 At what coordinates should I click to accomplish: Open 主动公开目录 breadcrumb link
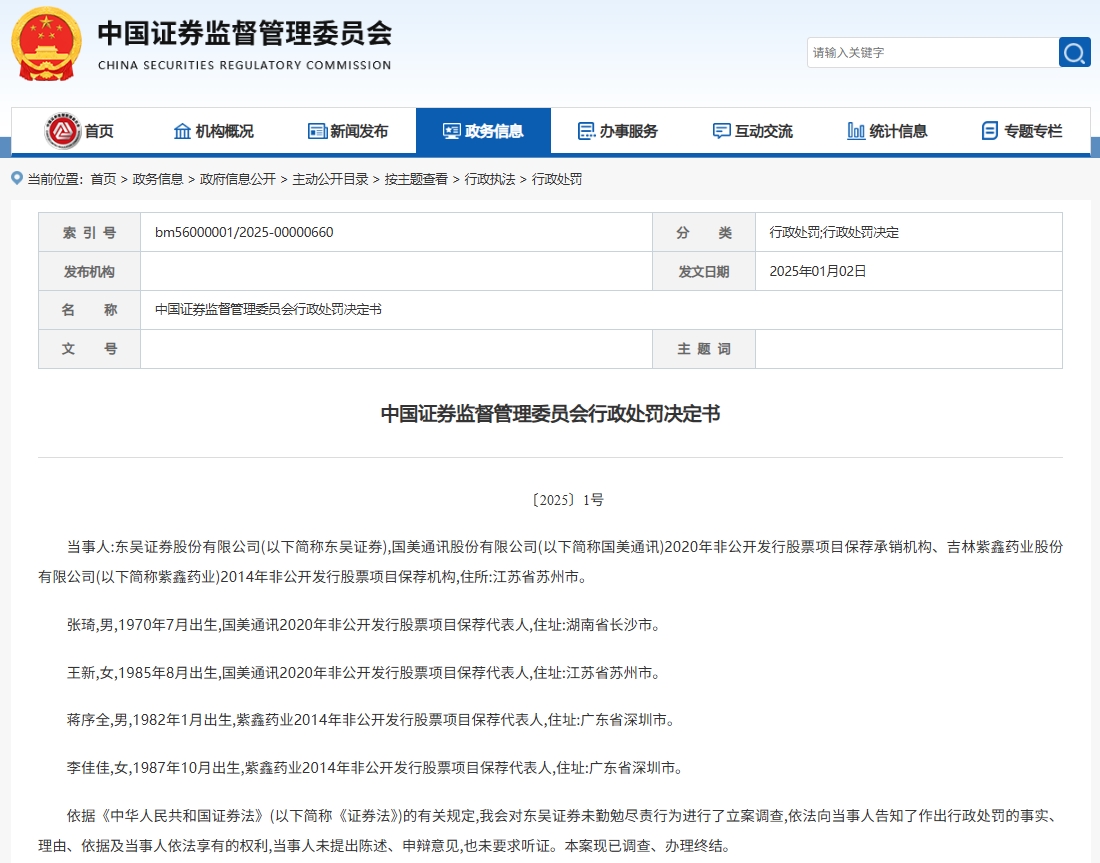click(330, 180)
